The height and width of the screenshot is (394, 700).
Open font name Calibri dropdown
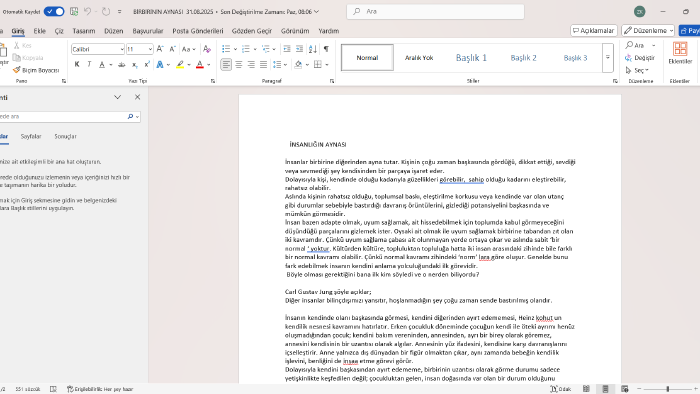click(122, 49)
